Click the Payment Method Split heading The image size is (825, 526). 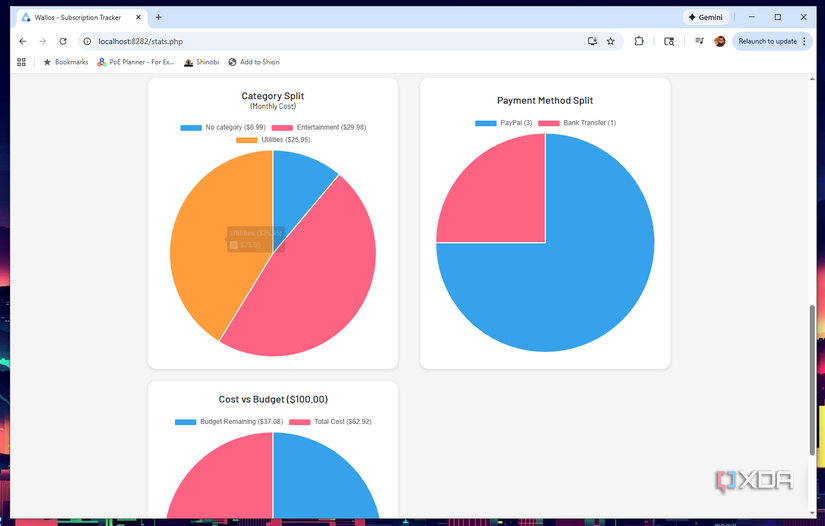click(545, 100)
